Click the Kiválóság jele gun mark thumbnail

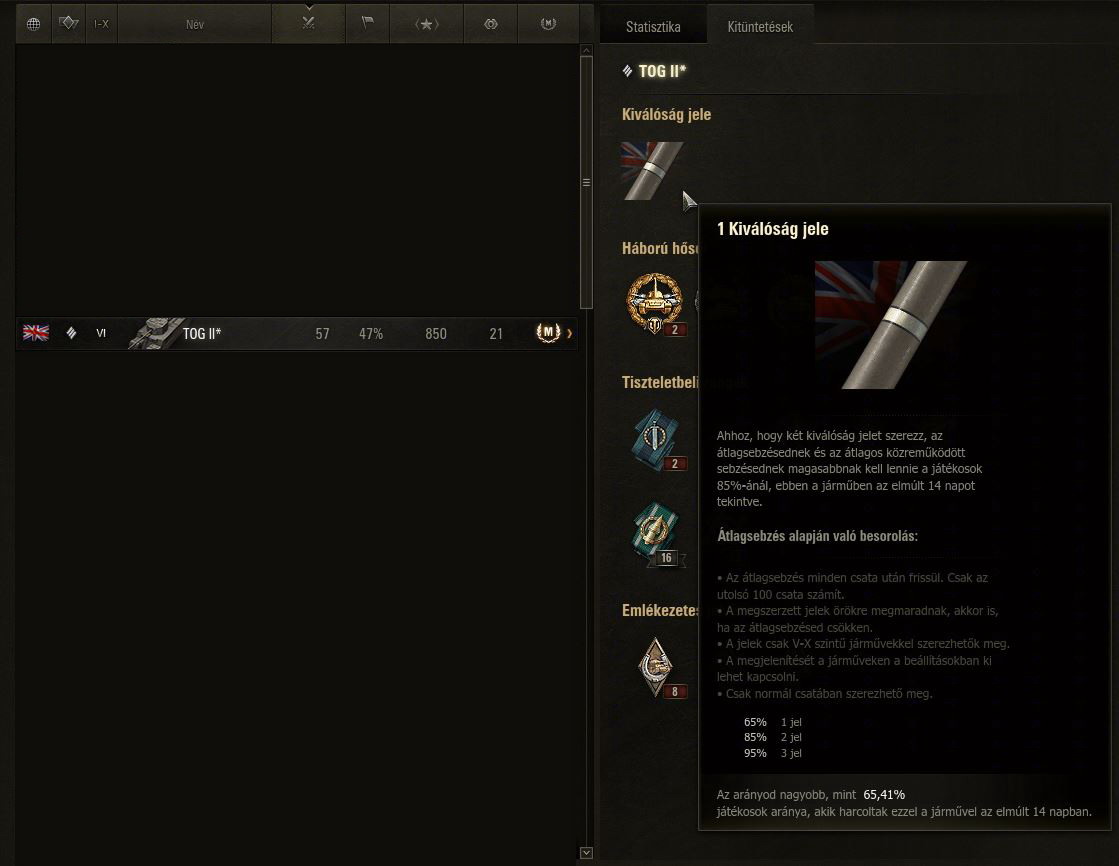click(x=652, y=171)
